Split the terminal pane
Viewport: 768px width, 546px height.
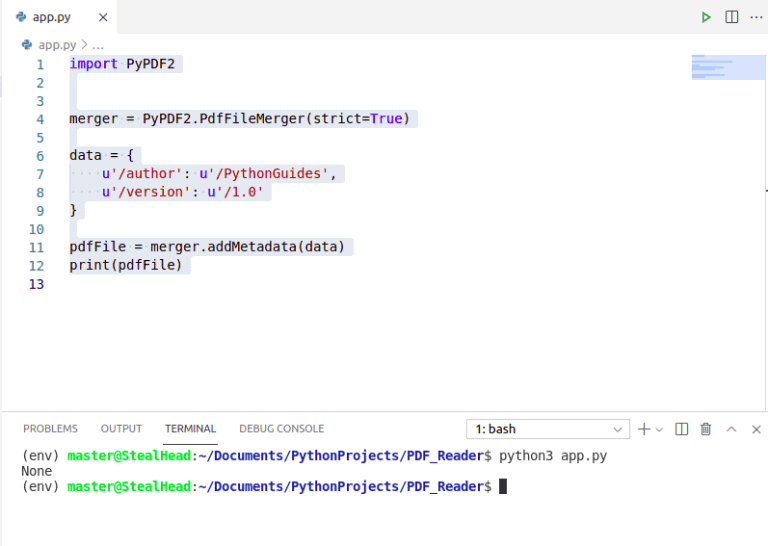coord(681,429)
